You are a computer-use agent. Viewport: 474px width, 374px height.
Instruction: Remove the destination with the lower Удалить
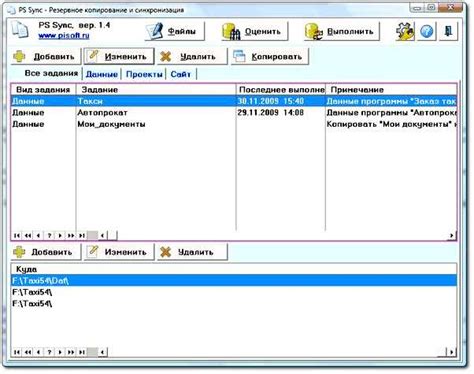[192, 252]
